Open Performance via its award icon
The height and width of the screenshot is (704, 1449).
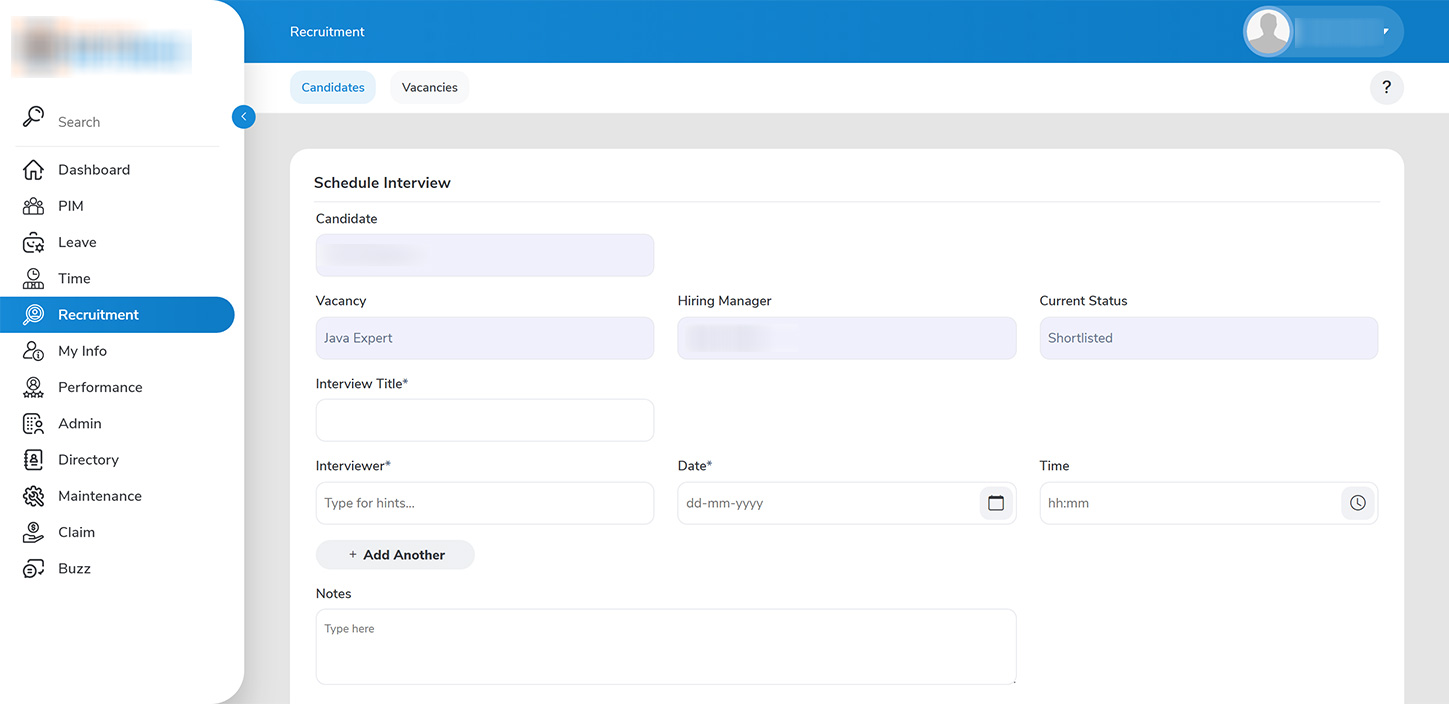(33, 387)
